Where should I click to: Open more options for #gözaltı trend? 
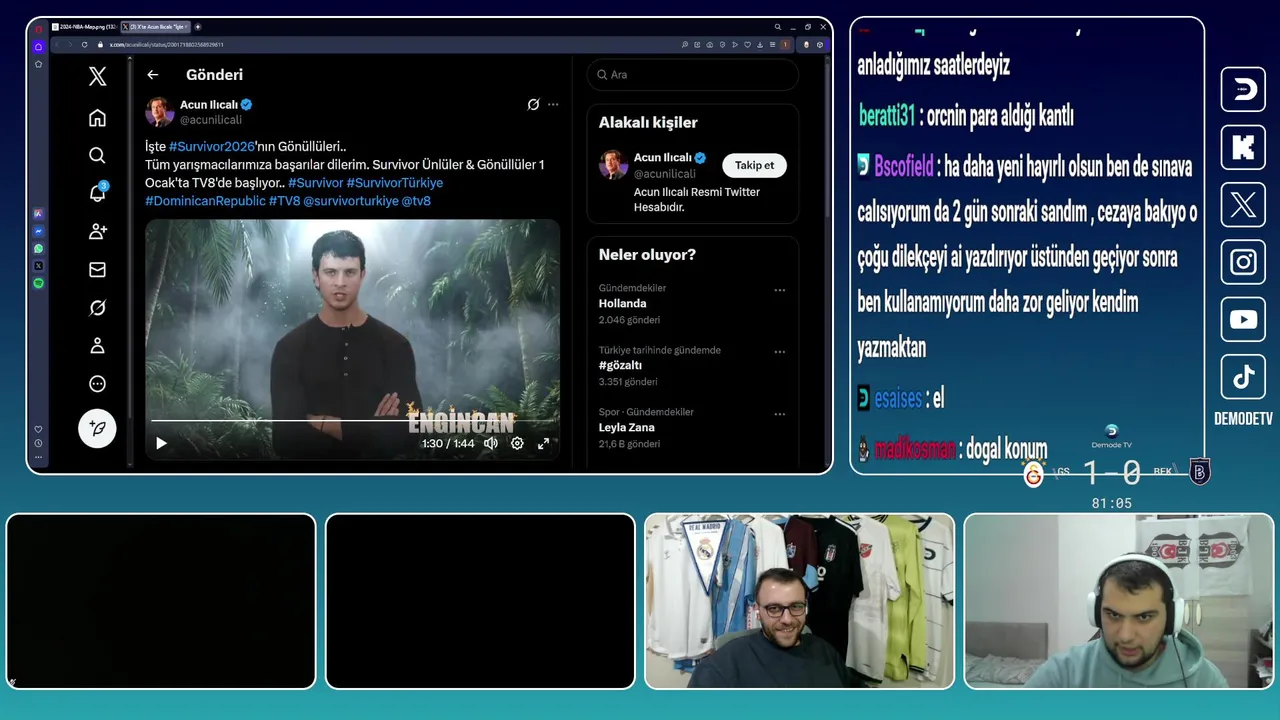(x=779, y=352)
